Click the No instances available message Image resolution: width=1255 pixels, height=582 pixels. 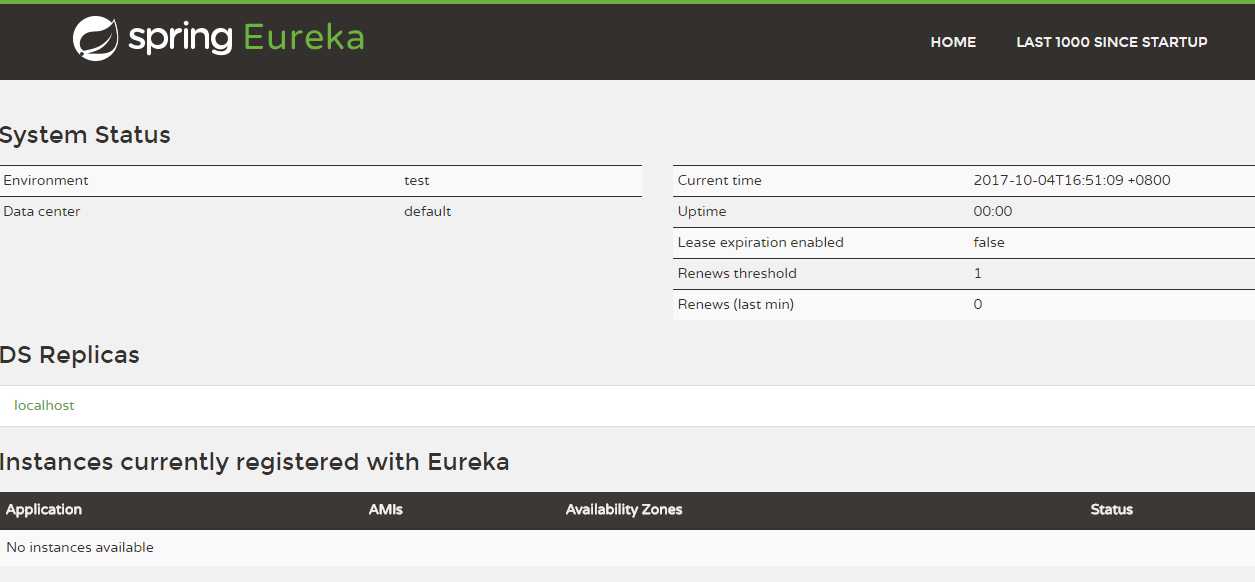click(80, 547)
